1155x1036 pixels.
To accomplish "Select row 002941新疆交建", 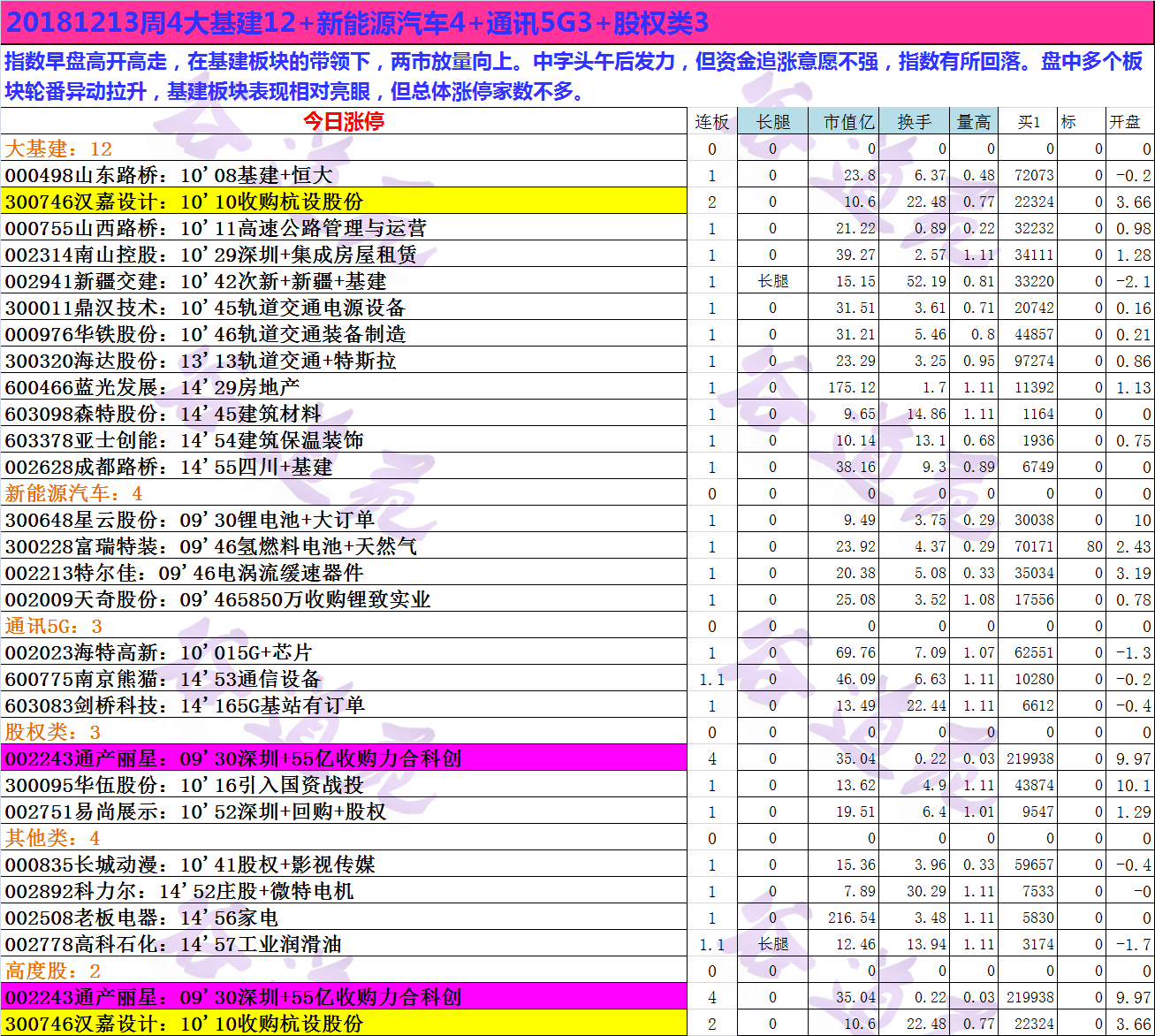I will [x=344, y=280].
